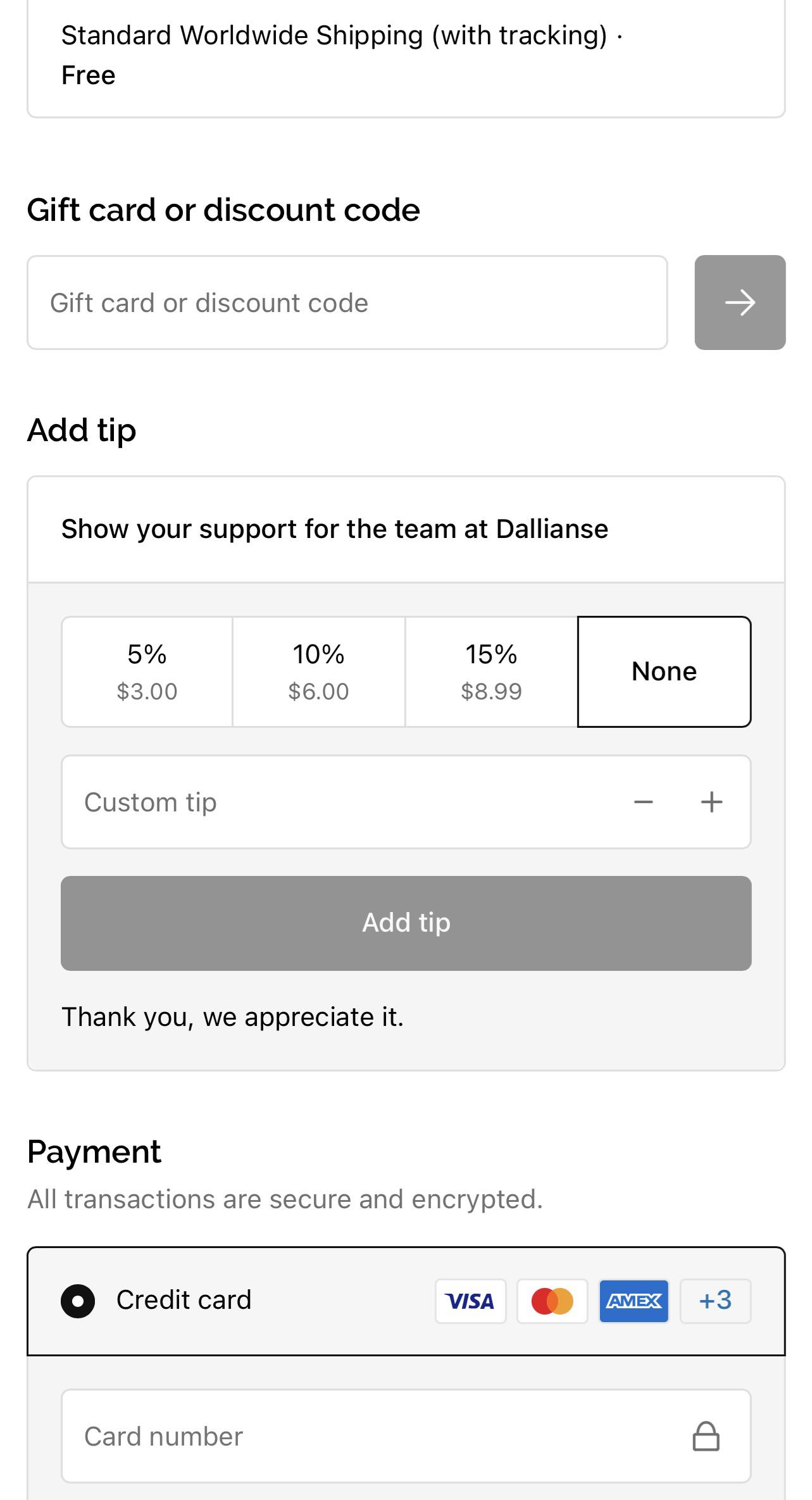Viewport: 812px width, 1500px height.
Task: Open the Add tip section
Action: [82, 429]
